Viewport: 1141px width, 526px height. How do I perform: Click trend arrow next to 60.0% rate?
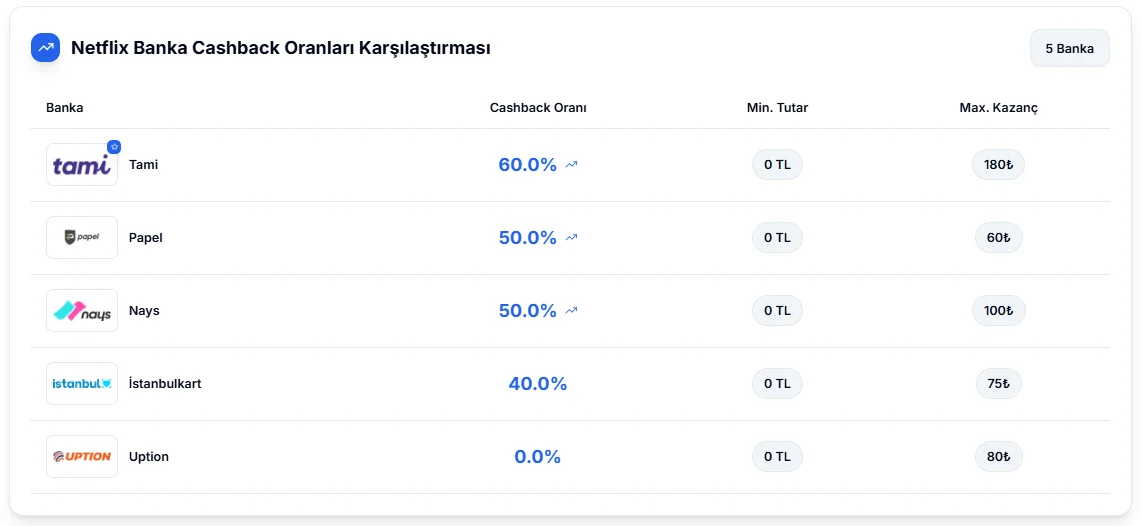[571, 165]
